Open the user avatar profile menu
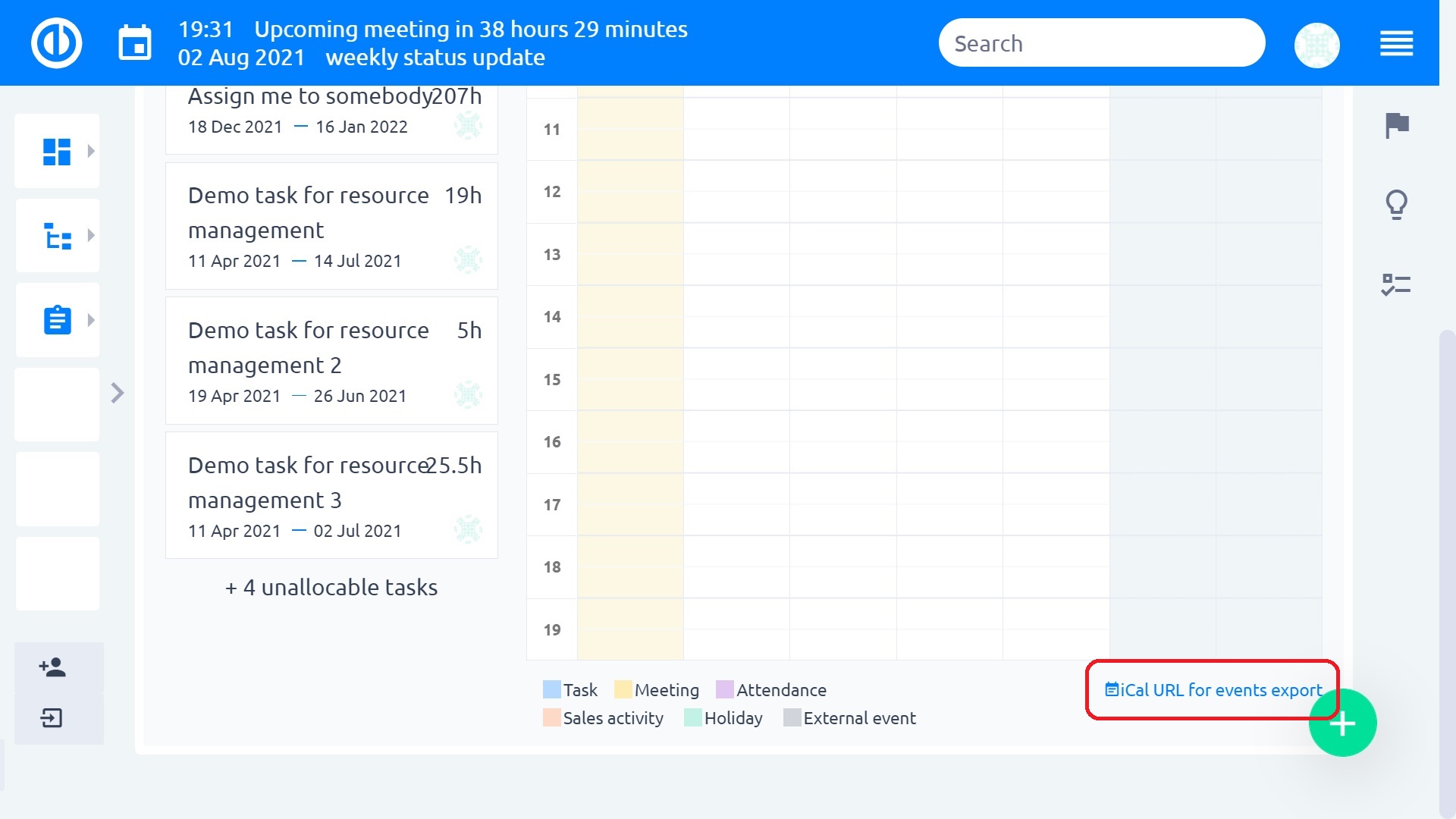1456x819 pixels. (1316, 45)
